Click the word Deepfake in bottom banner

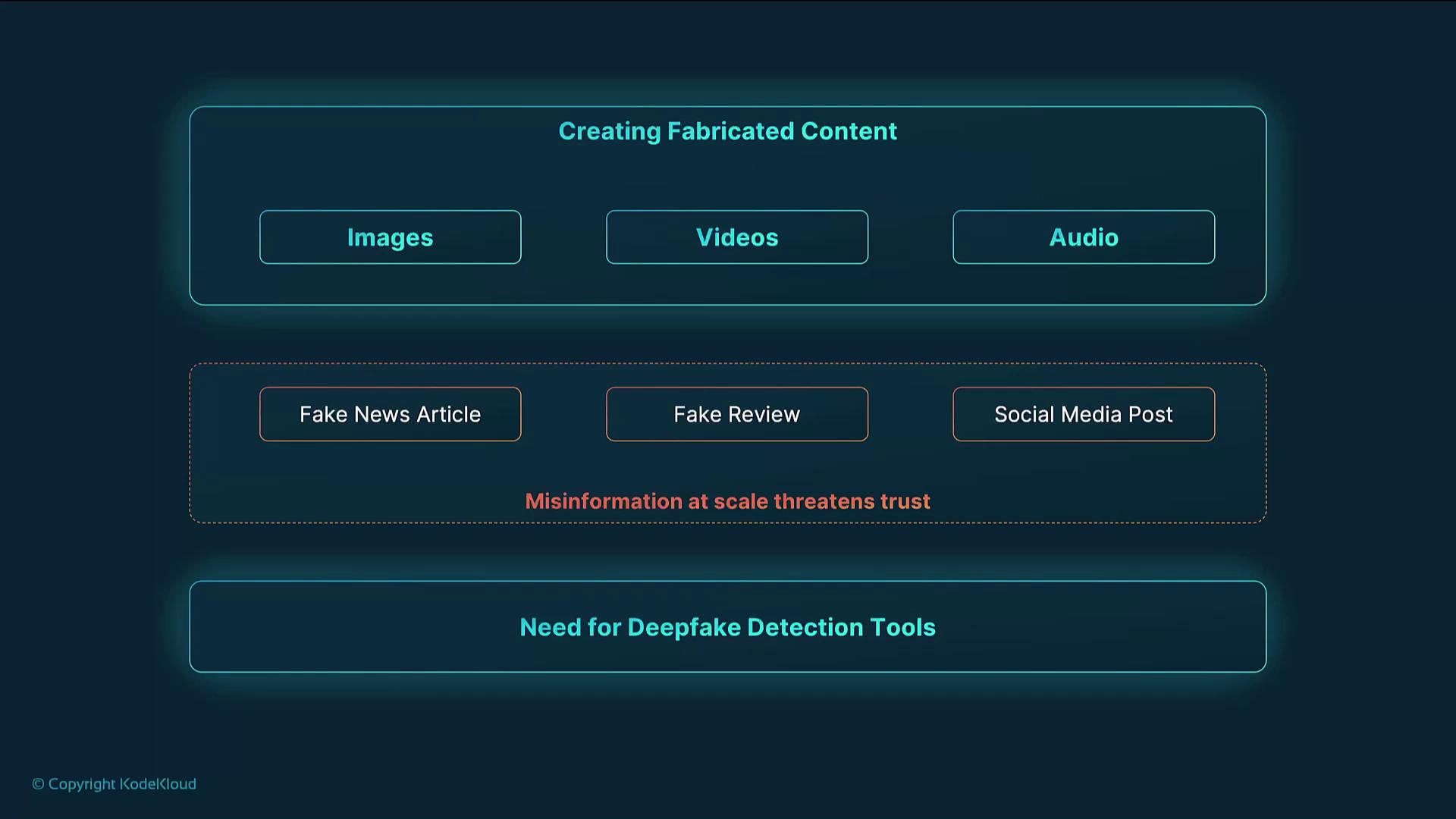(683, 628)
